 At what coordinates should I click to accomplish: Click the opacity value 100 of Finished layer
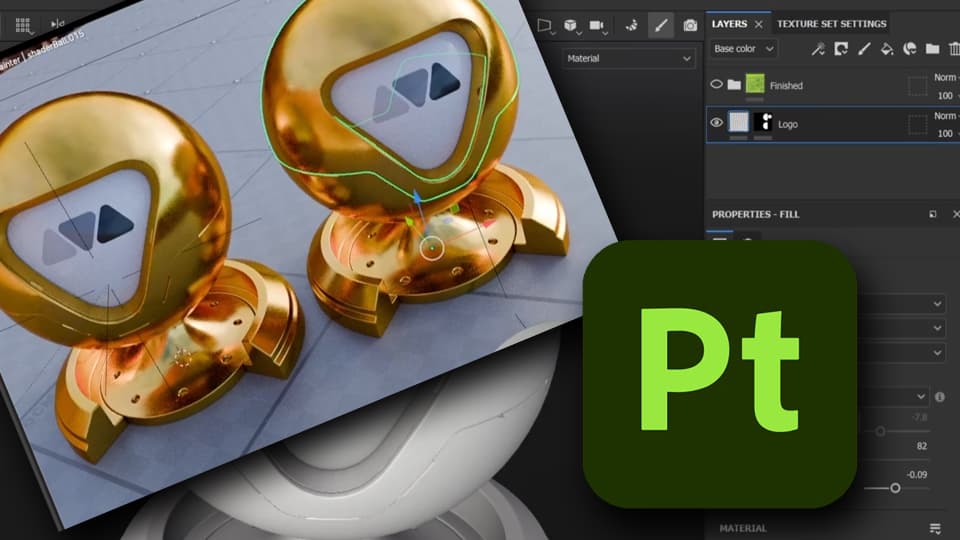point(945,96)
